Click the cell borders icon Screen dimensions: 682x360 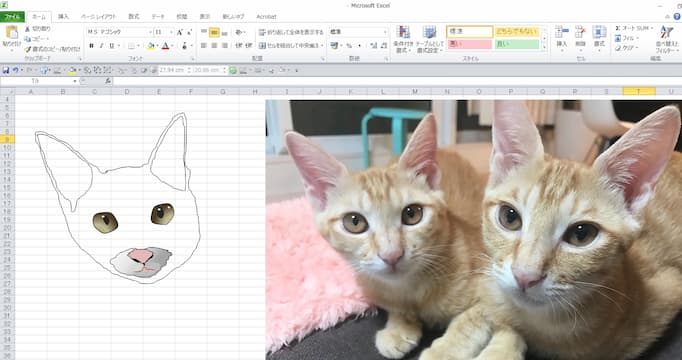(x=131, y=46)
